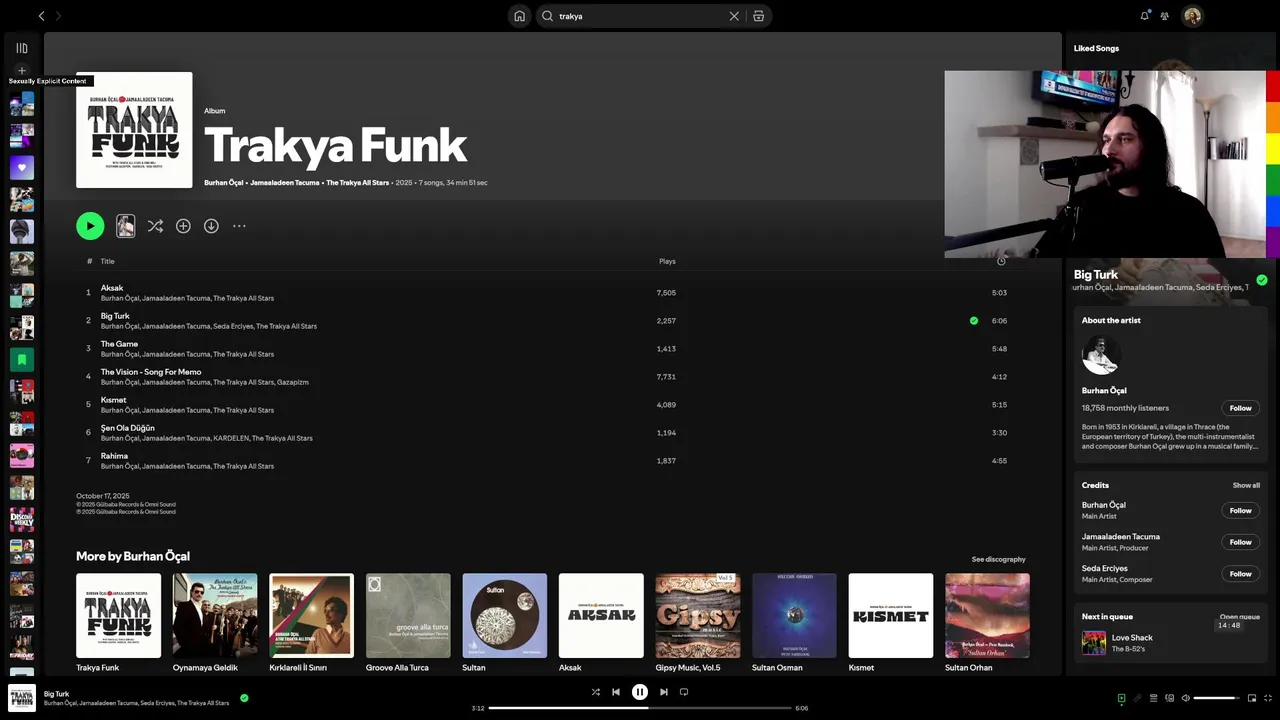Go back with the left arrow

[x=41, y=16]
